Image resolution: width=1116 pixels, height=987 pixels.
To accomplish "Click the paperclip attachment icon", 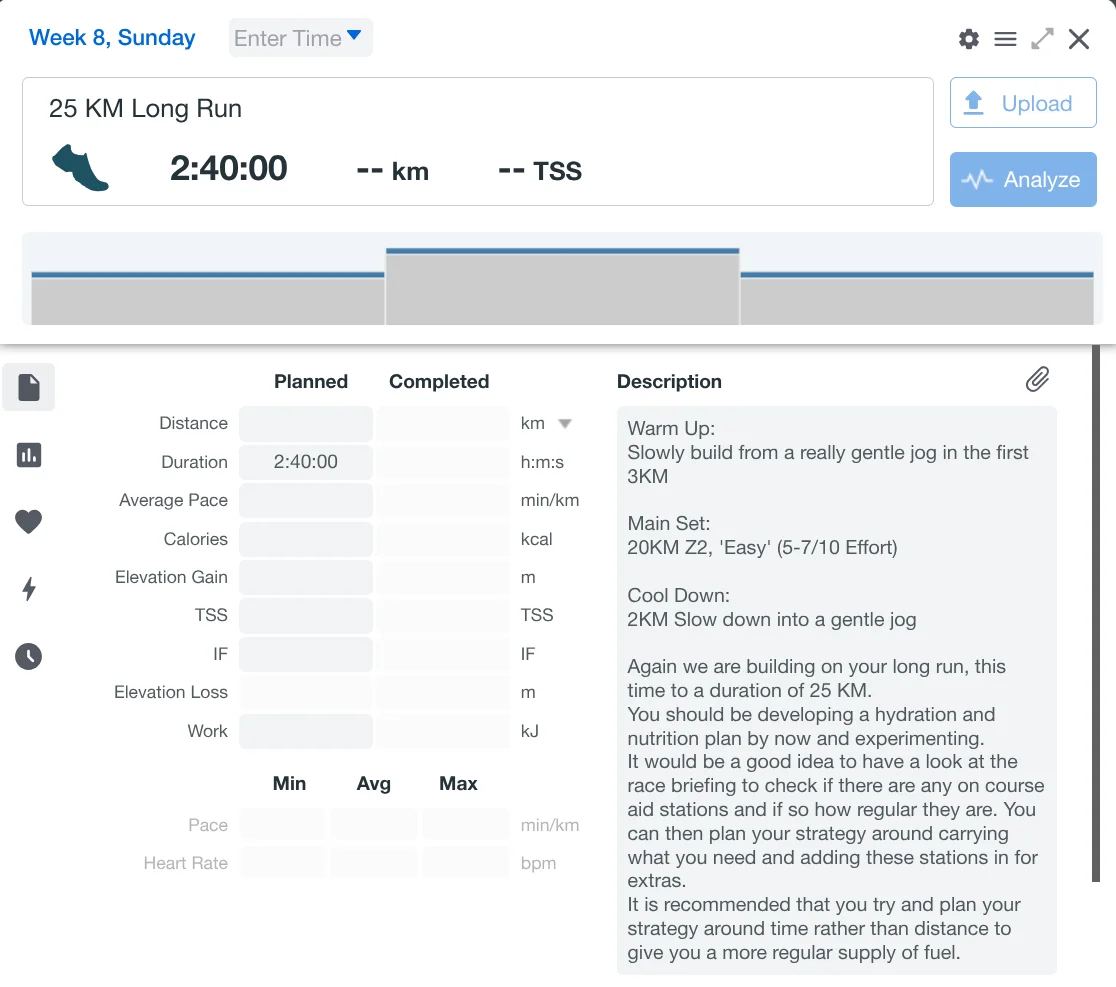I will coord(1037,379).
